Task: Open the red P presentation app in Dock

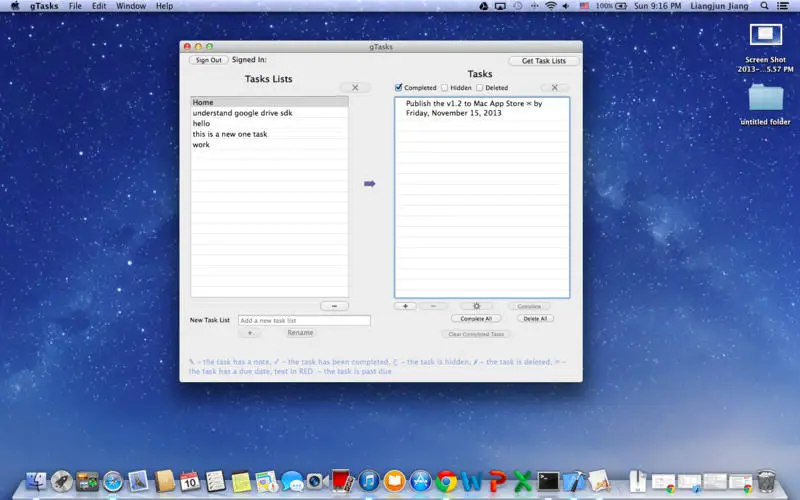Action: pyautogui.click(x=497, y=481)
